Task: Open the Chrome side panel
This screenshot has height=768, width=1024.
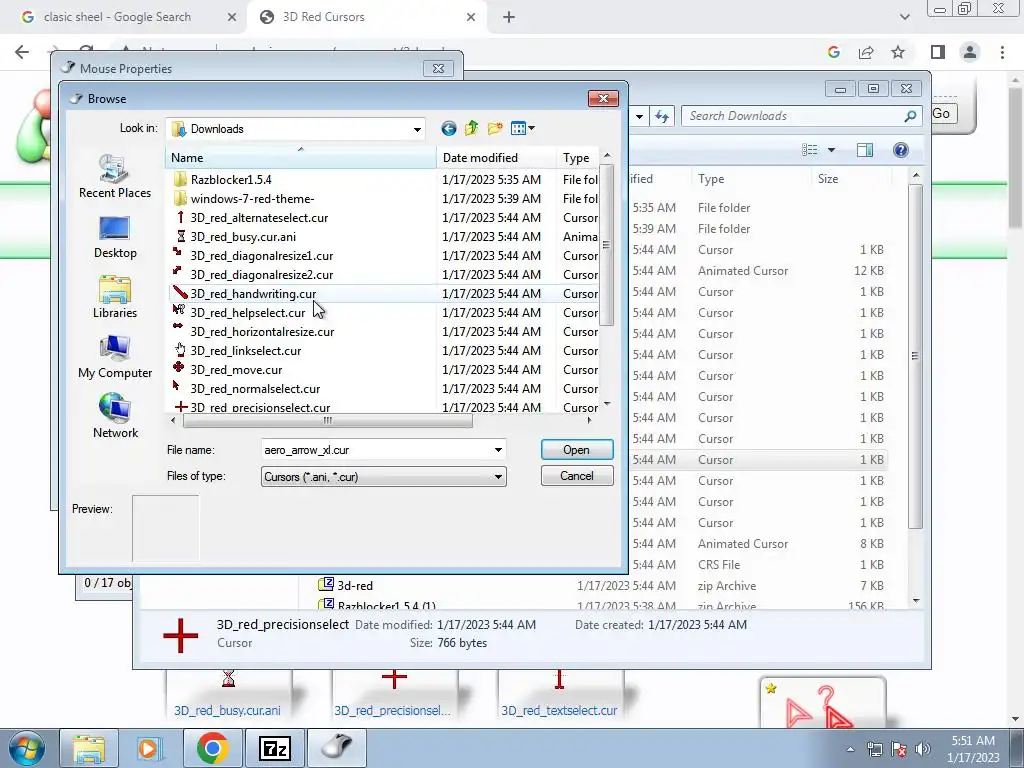Action: coord(938,52)
